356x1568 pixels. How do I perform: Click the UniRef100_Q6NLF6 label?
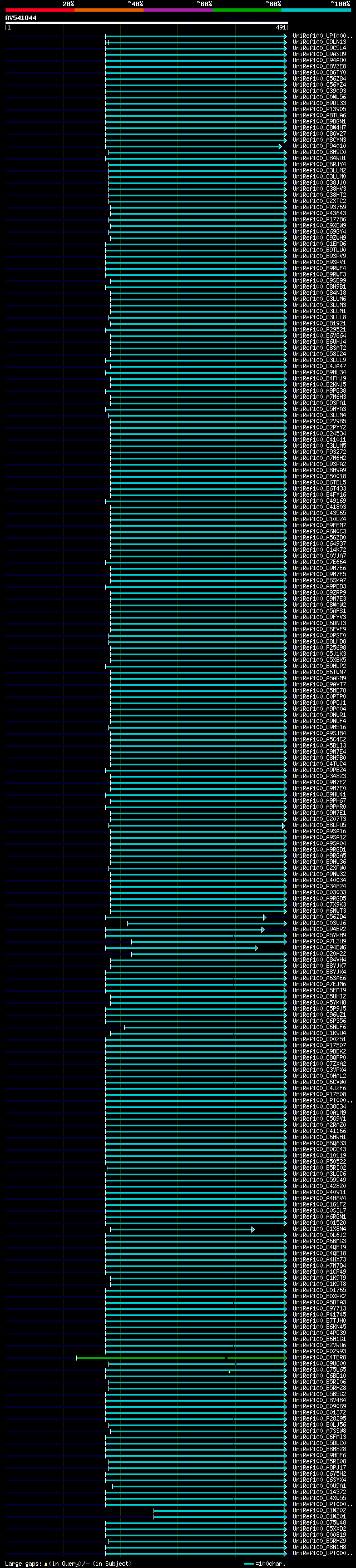pos(319,1027)
